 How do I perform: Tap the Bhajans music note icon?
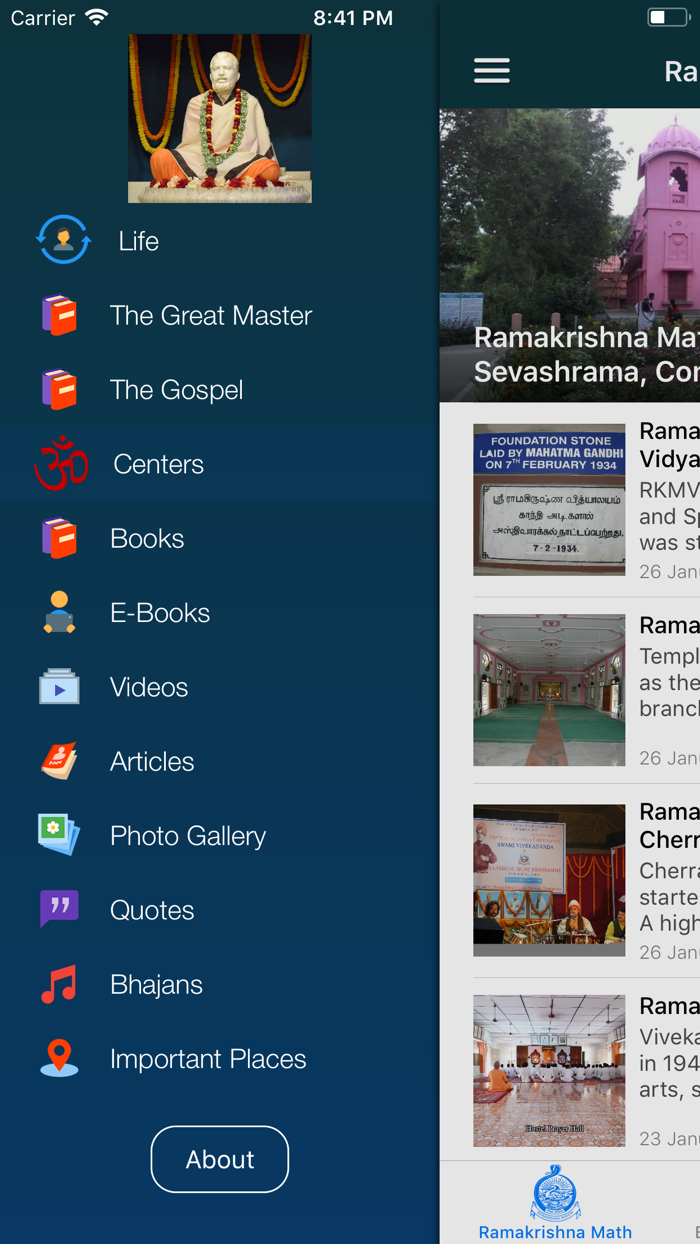pos(59,984)
